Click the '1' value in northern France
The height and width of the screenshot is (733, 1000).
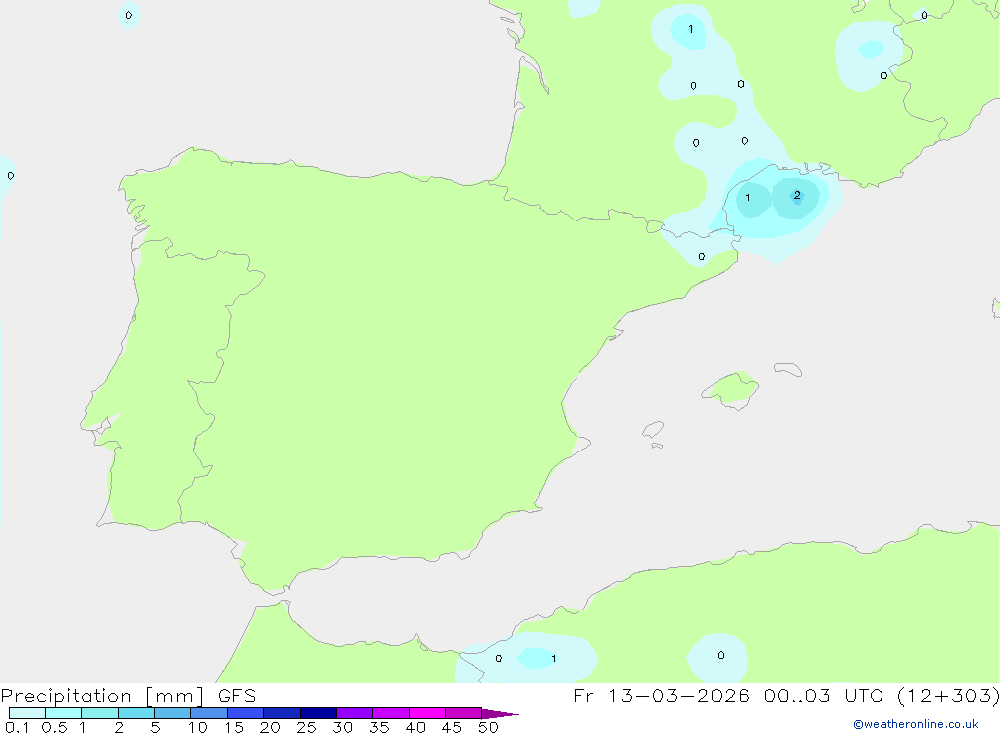point(691,29)
